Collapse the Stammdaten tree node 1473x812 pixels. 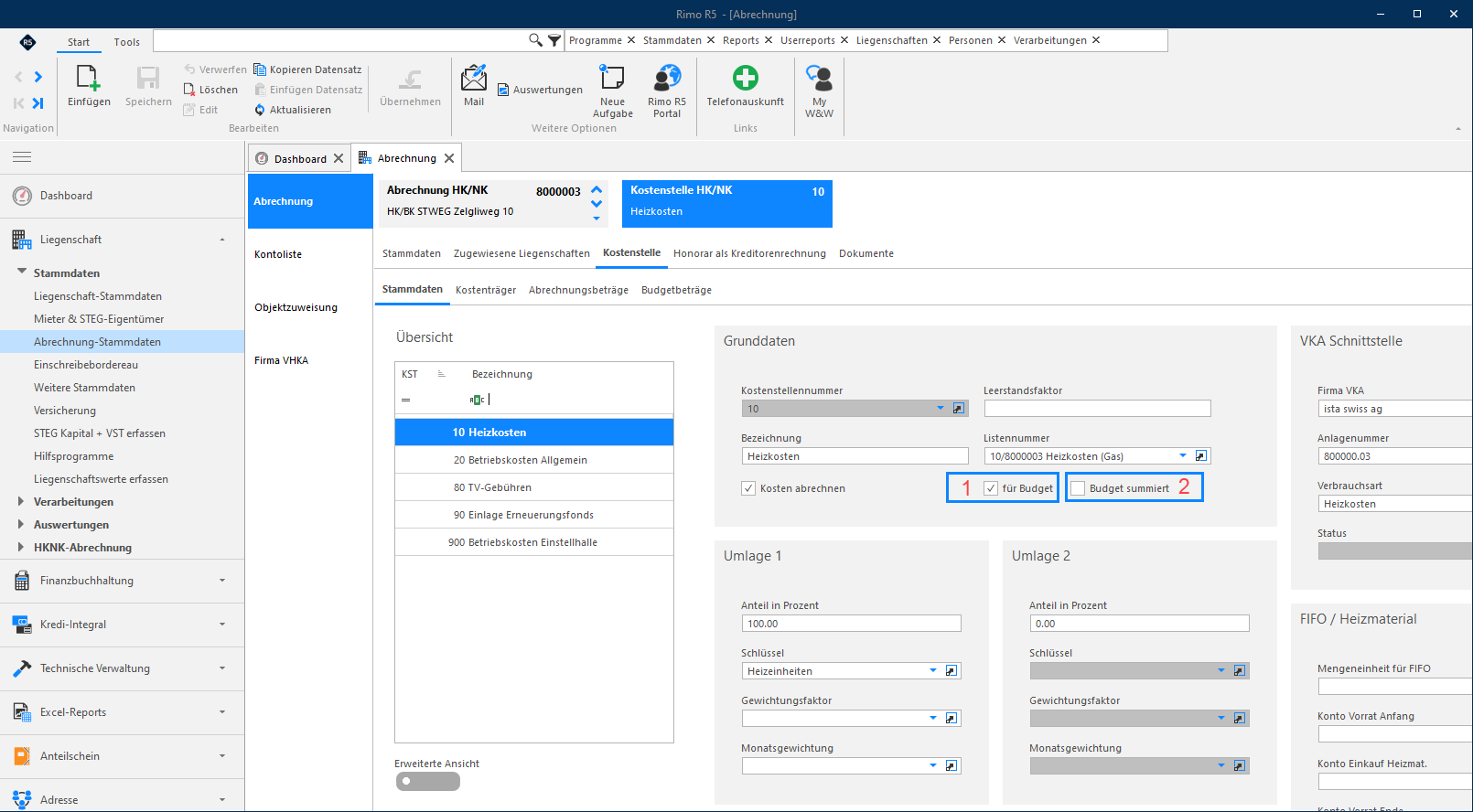click(22, 272)
